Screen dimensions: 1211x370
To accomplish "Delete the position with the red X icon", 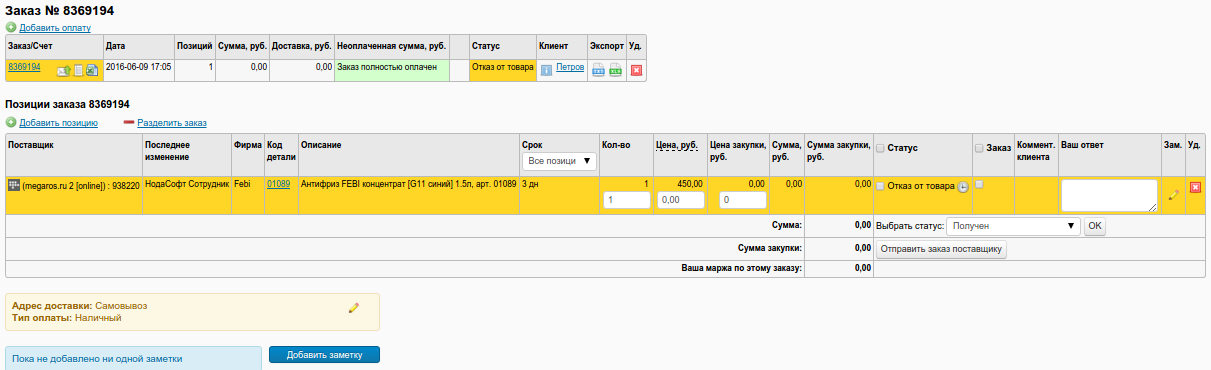I will [1195, 187].
